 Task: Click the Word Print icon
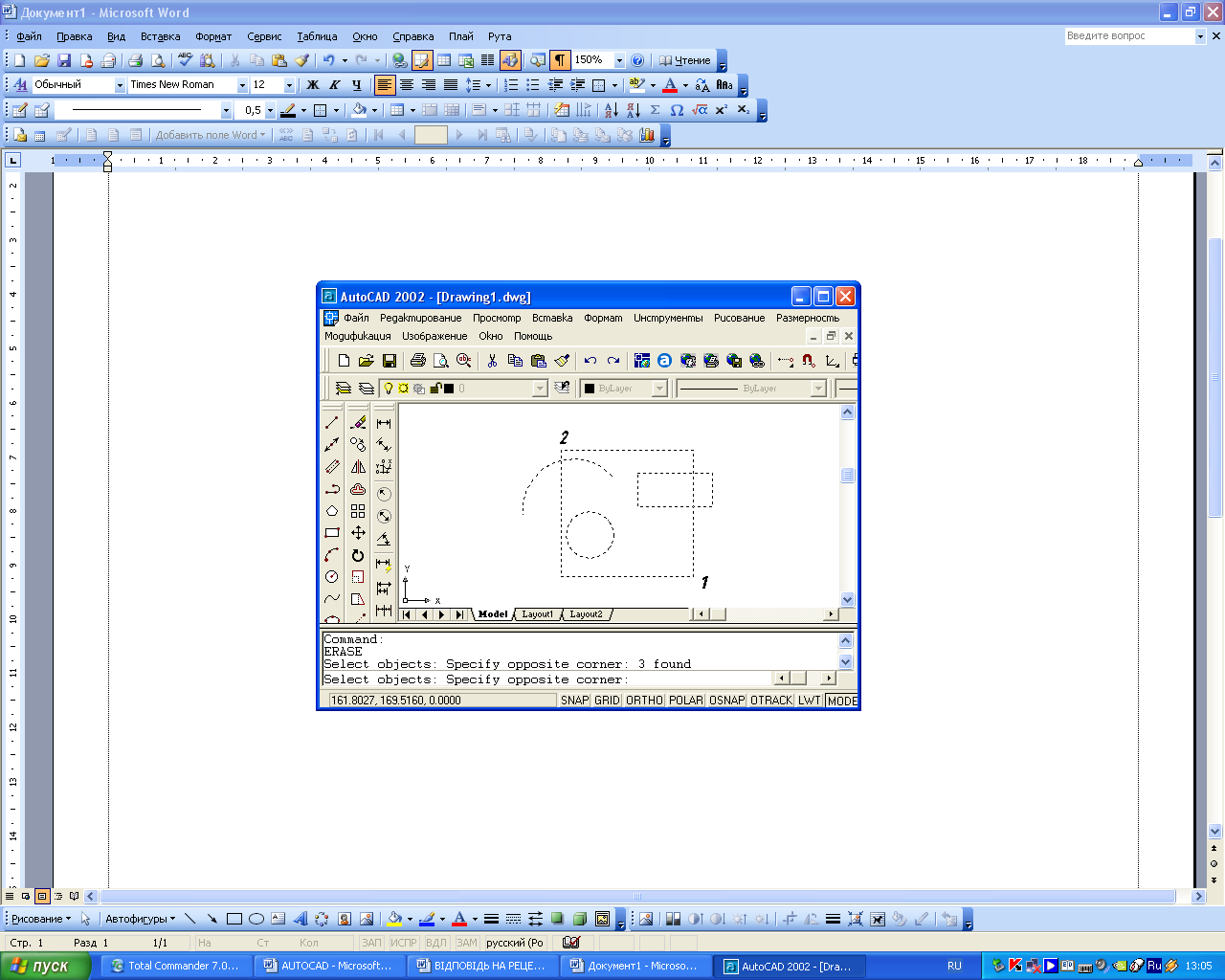click(135, 60)
